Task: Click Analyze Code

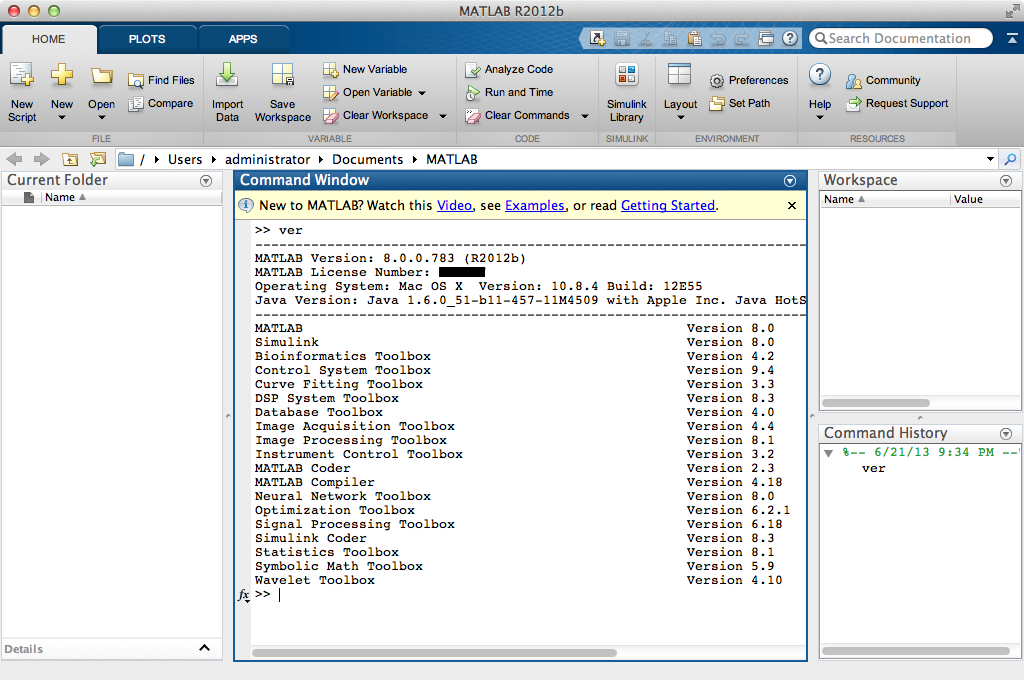Action: tap(509, 69)
